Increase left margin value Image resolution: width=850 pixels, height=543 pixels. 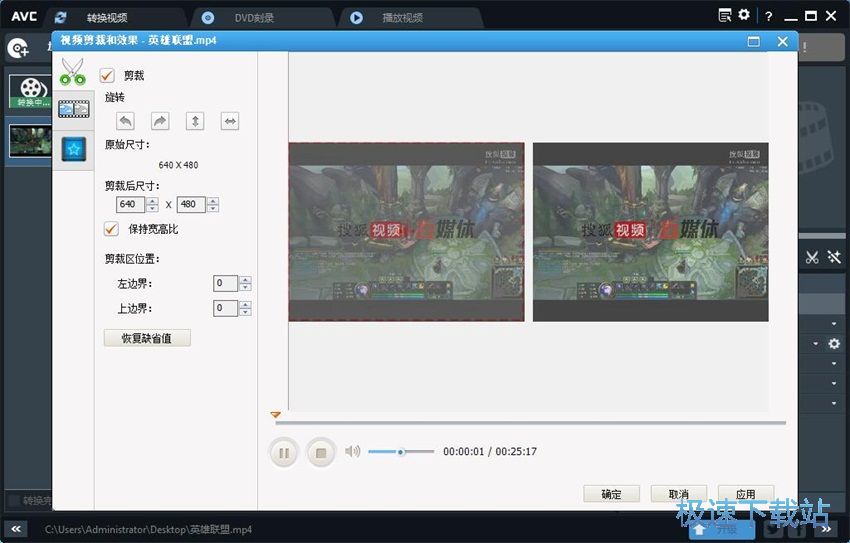pos(246,279)
